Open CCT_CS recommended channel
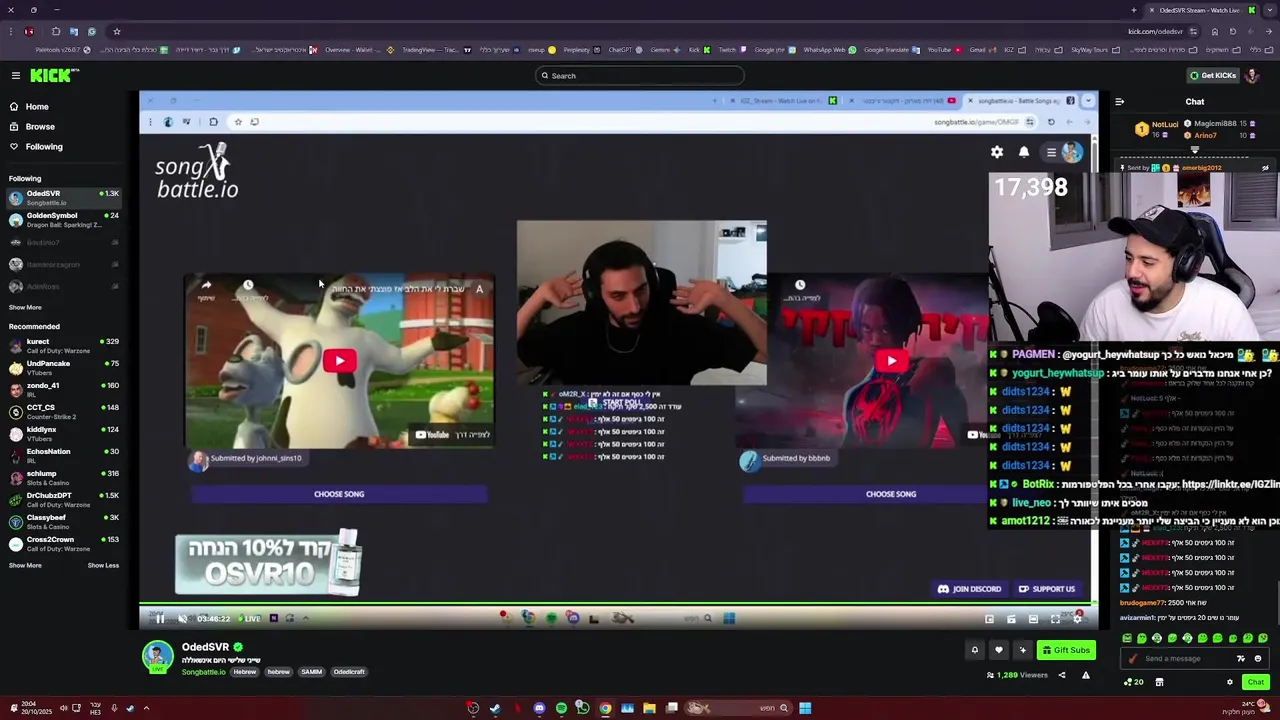 [x=64, y=411]
